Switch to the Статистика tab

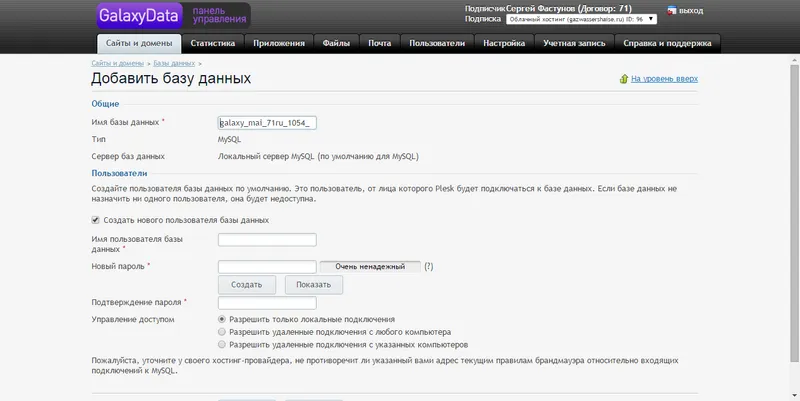tap(213, 43)
